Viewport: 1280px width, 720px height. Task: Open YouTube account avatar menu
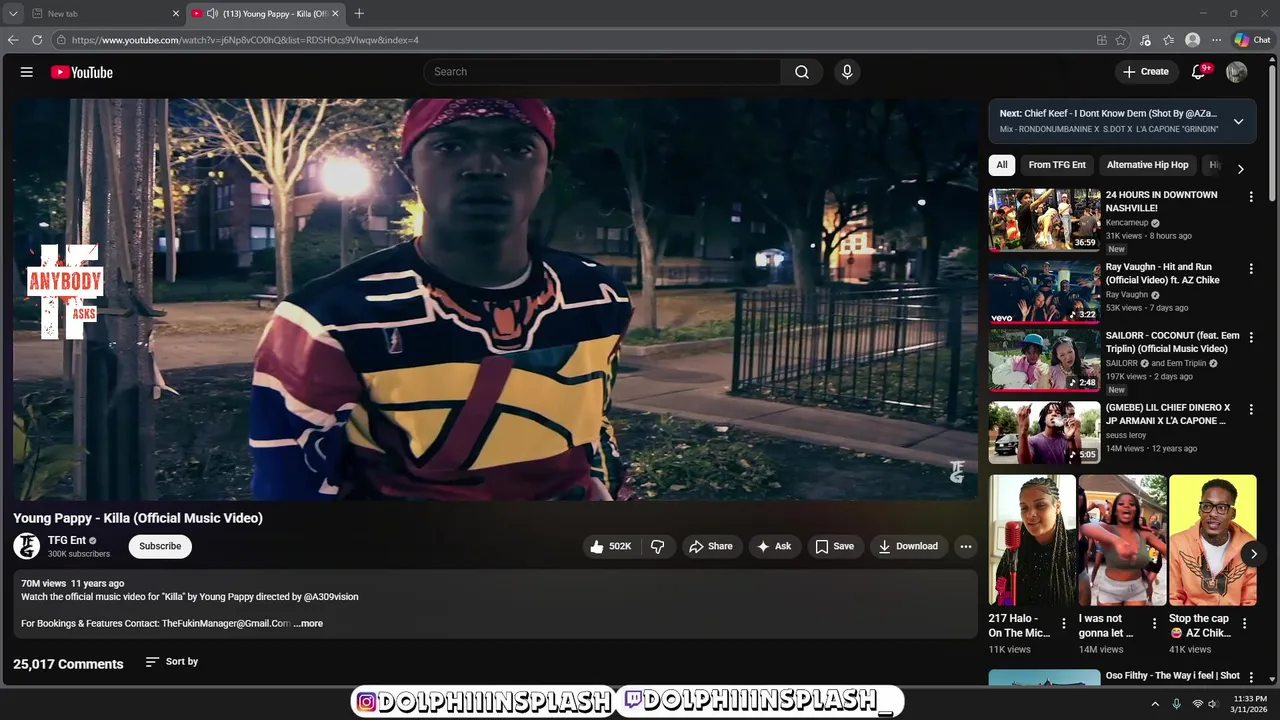pos(1237,72)
